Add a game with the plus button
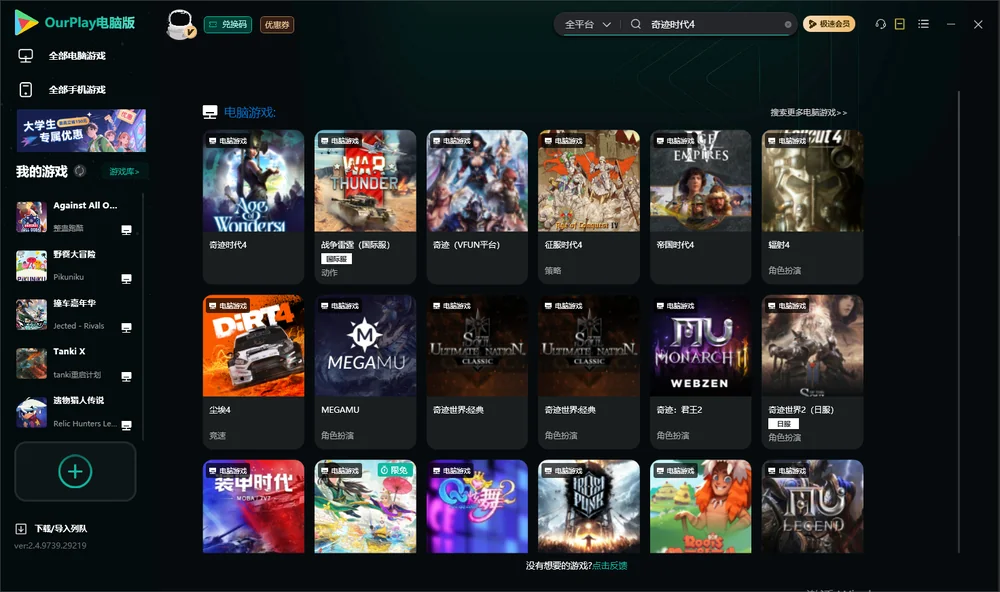 tap(75, 471)
